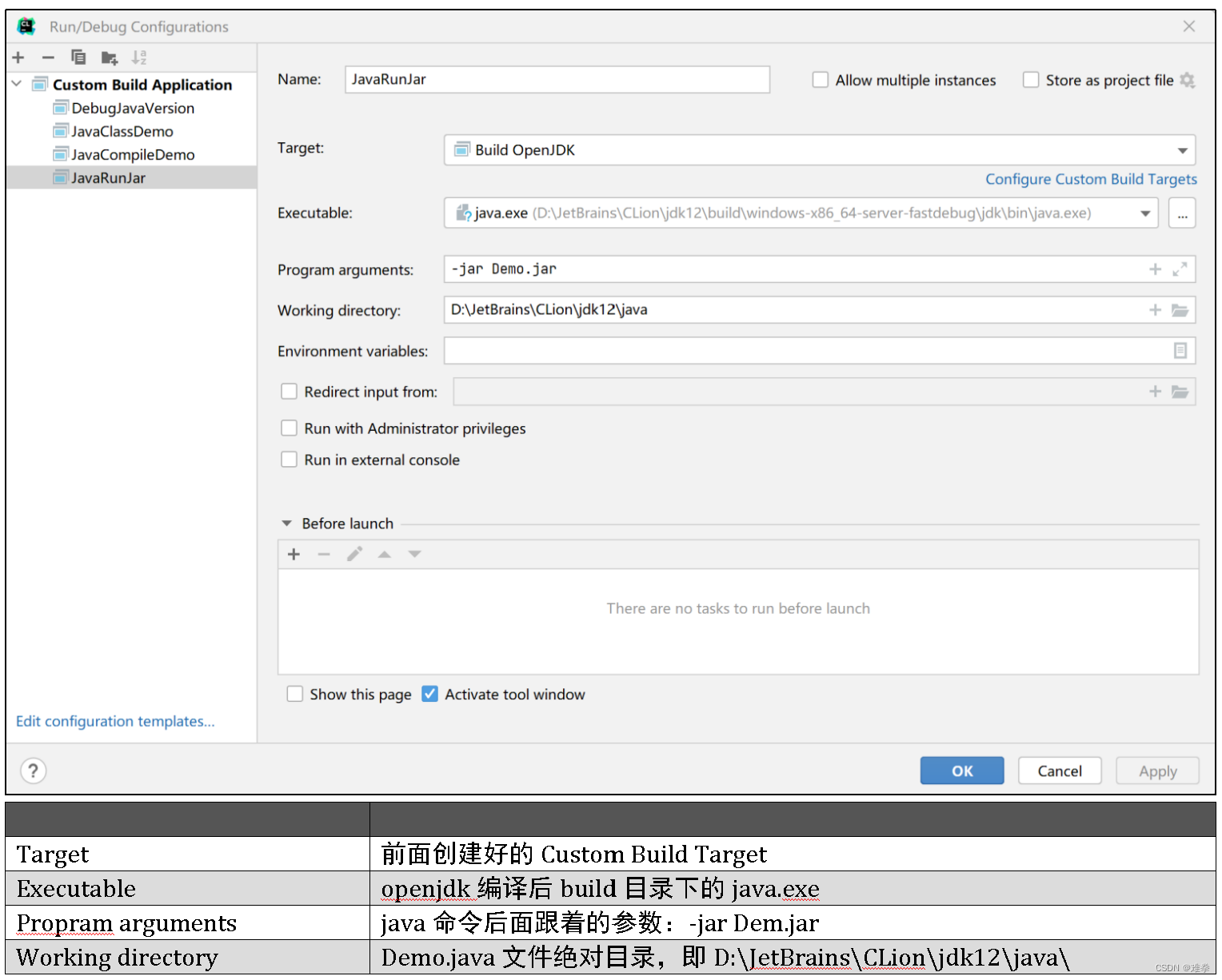Select DebugJavaVersion configuration
This screenshot has width=1222, height=980.
click(x=131, y=108)
